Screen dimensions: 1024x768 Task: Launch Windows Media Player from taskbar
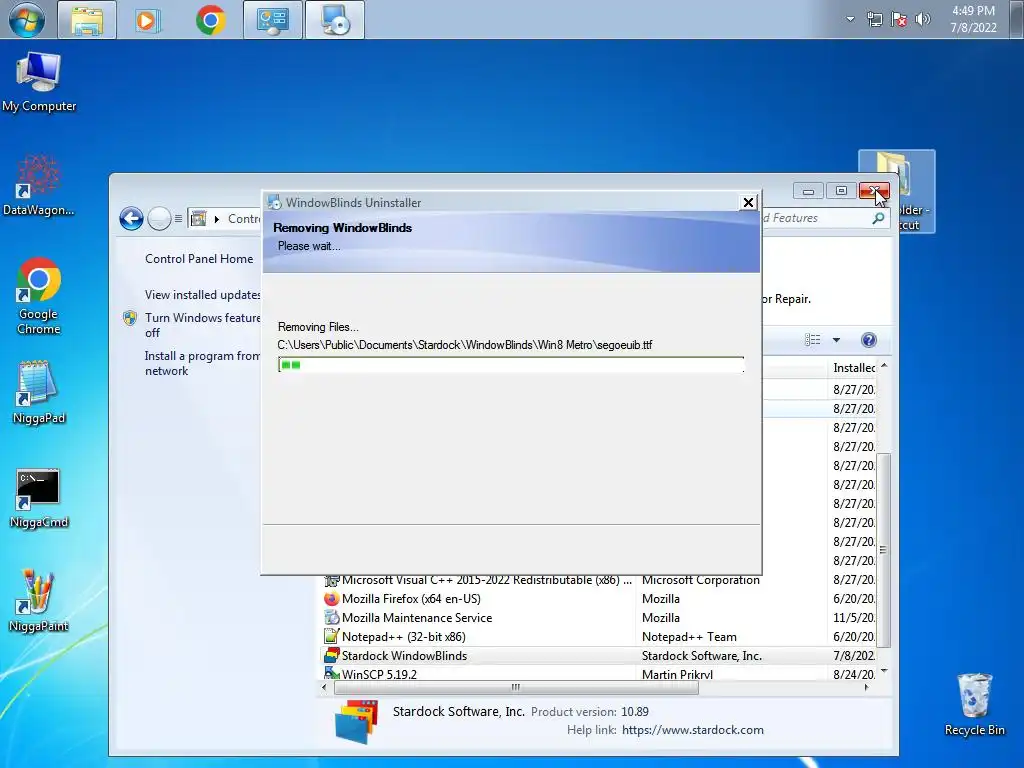point(147,20)
